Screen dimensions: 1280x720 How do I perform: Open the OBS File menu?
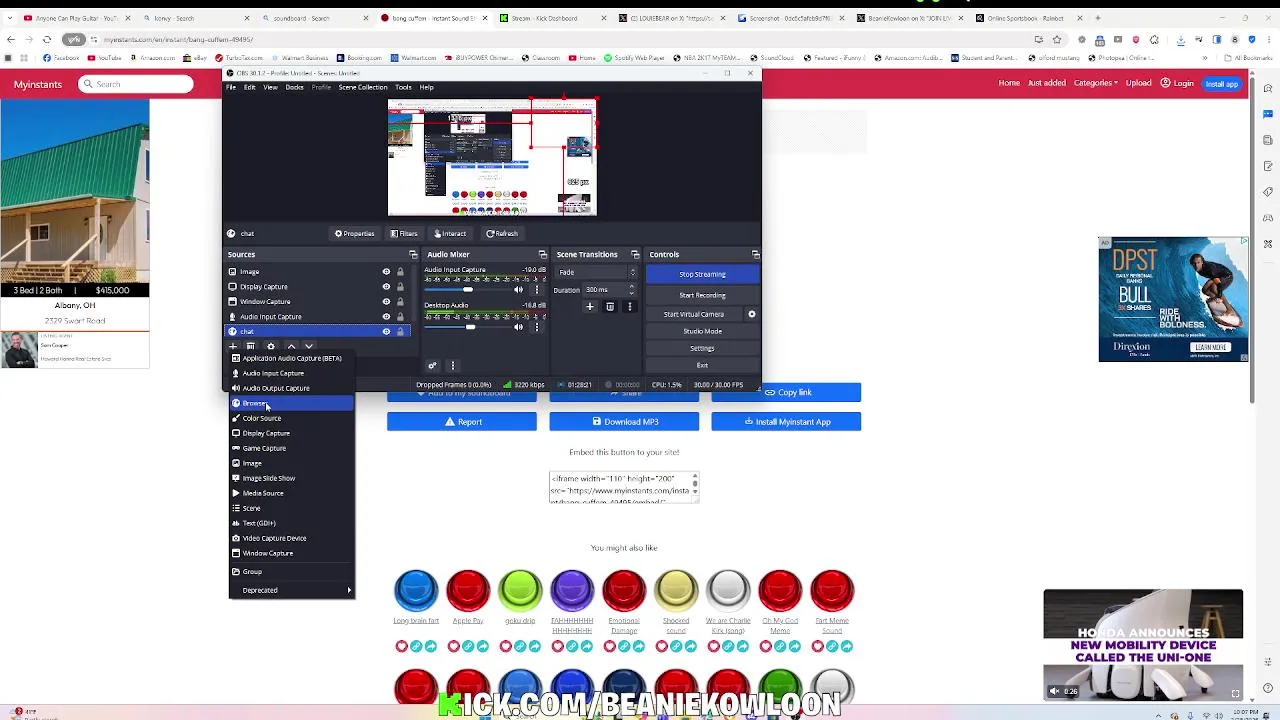pos(231,87)
